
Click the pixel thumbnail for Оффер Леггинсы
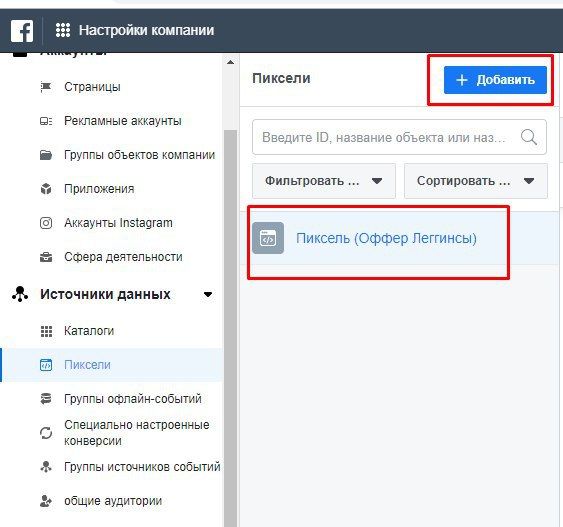coord(268,238)
